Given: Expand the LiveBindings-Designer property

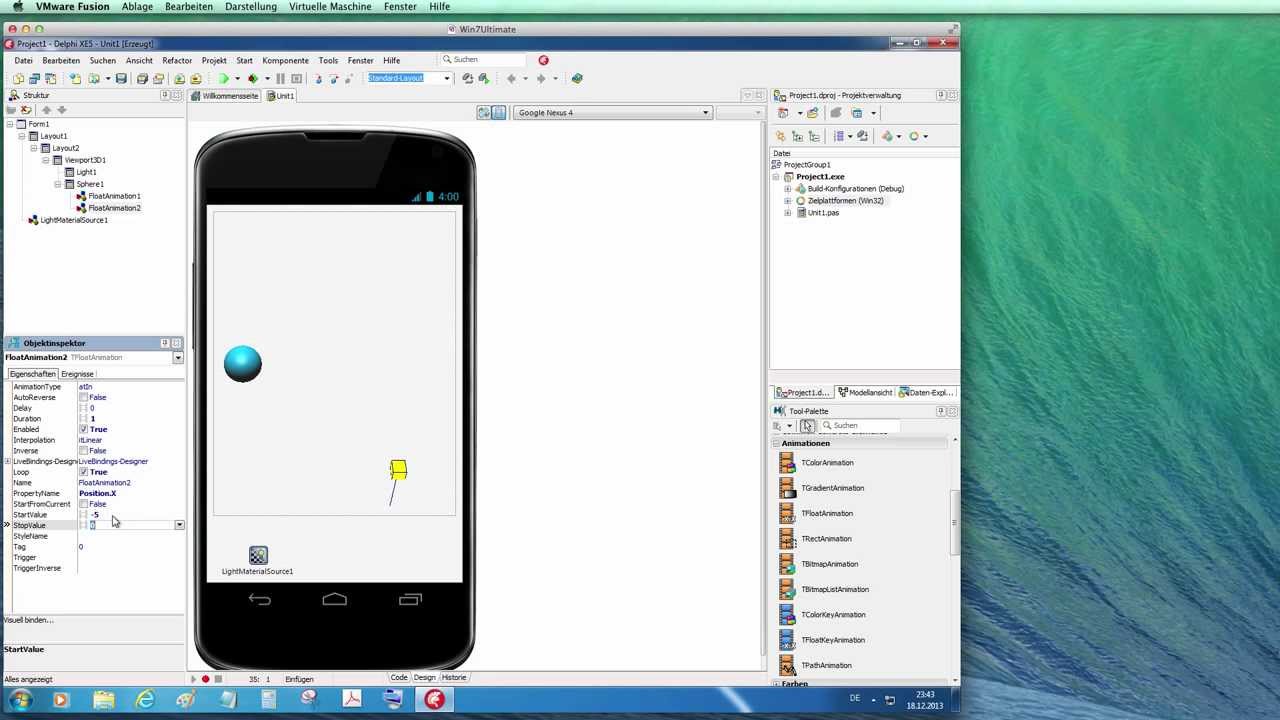Looking at the screenshot, I should point(8,462).
